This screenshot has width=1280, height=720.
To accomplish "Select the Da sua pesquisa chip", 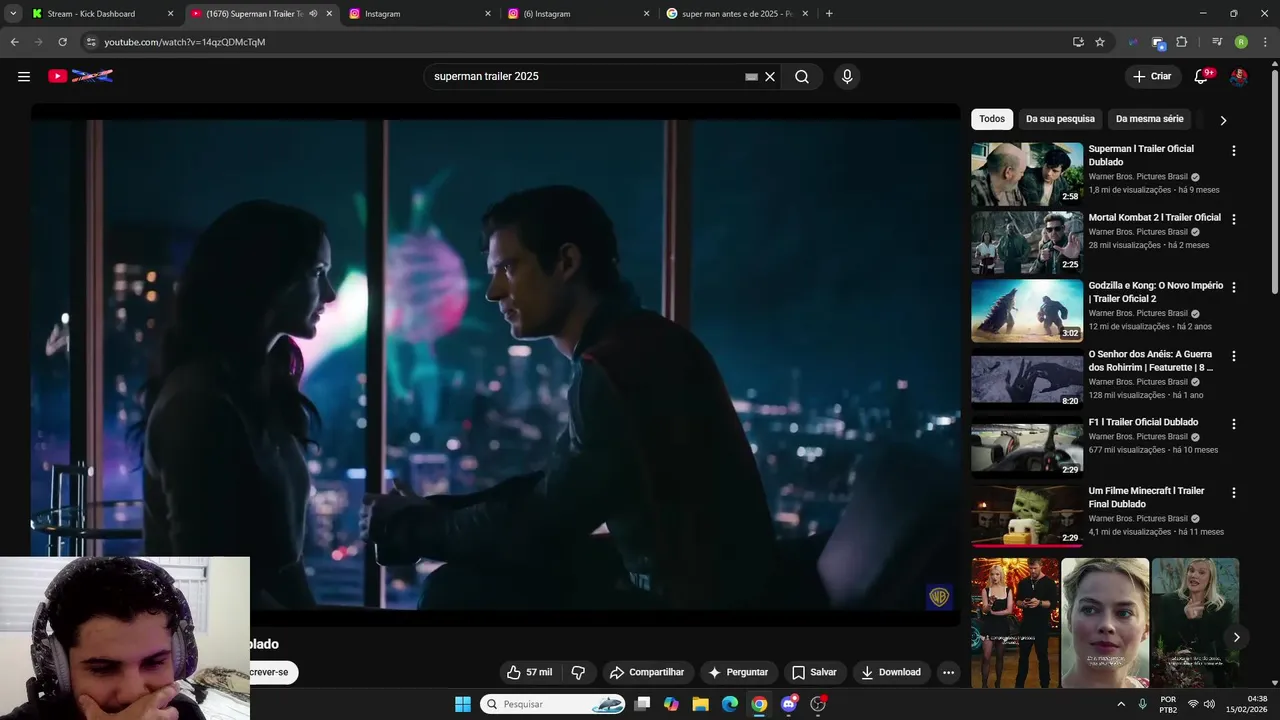I will (1060, 119).
